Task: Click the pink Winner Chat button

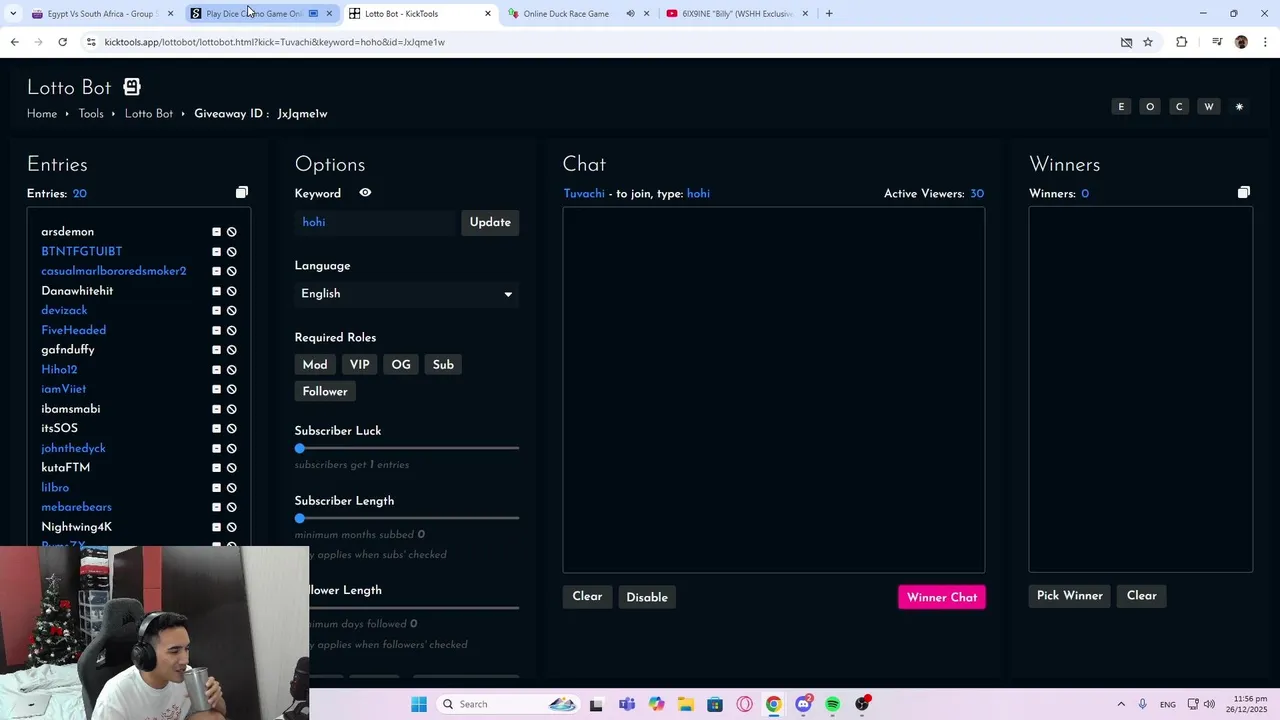Action: click(x=942, y=597)
